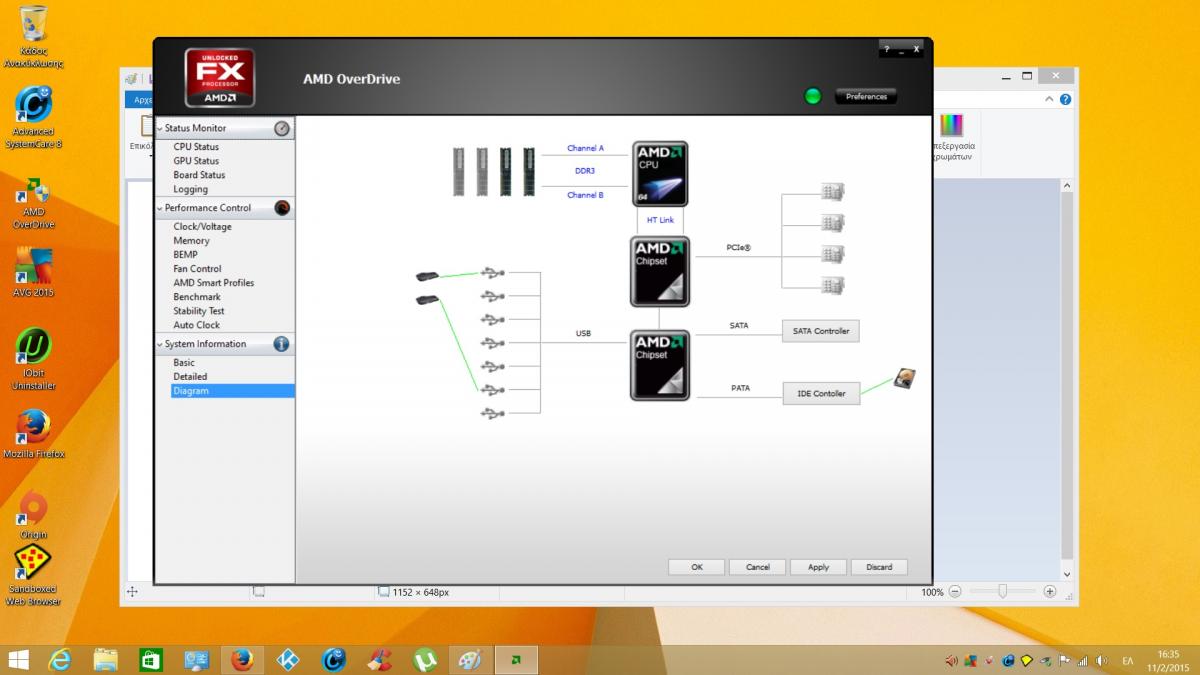Open Basic system information
This screenshot has width=1200, height=675.
(184, 363)
